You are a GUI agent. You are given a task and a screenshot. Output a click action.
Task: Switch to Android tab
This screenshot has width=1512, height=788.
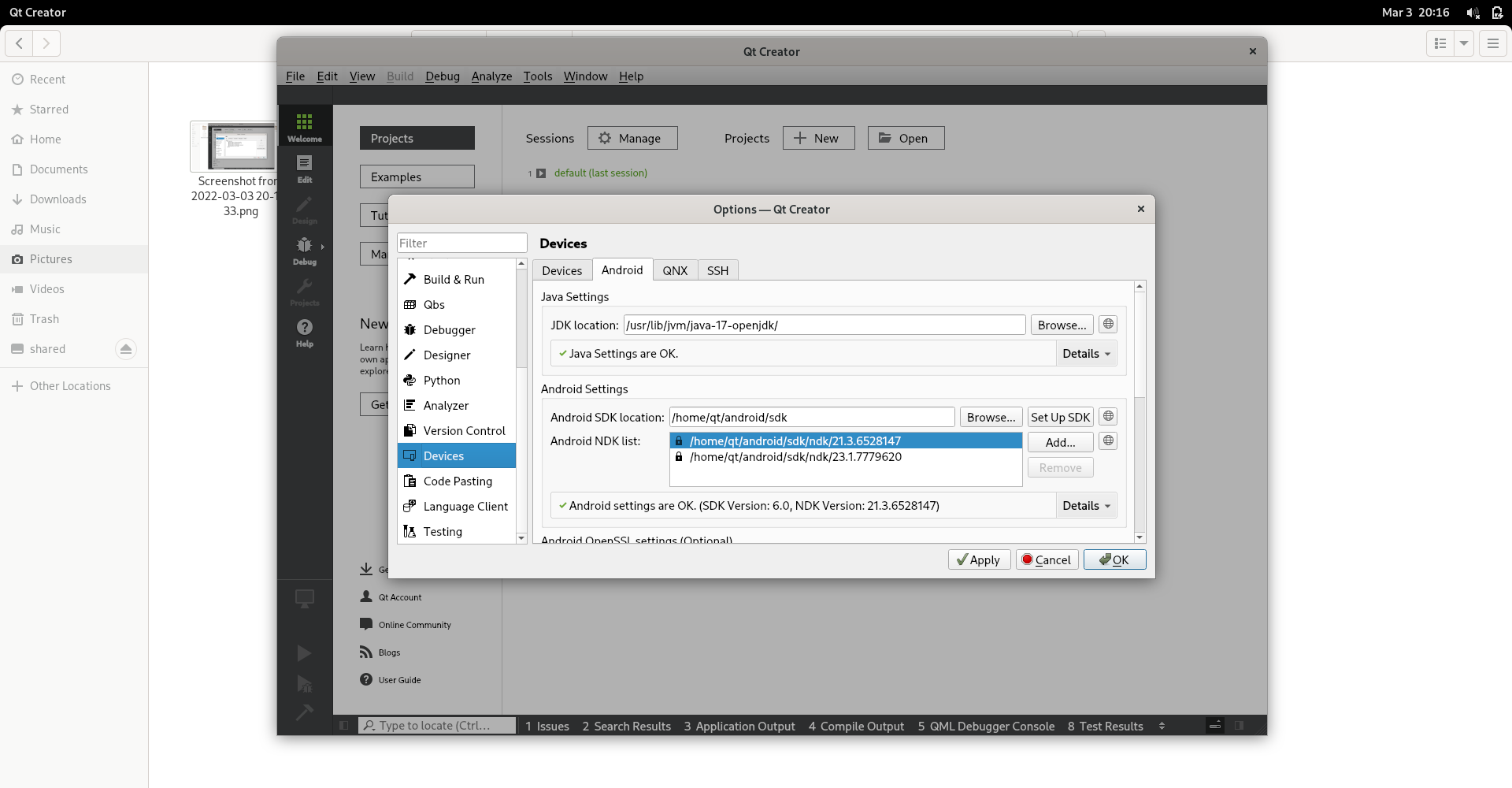click(622, 269)
